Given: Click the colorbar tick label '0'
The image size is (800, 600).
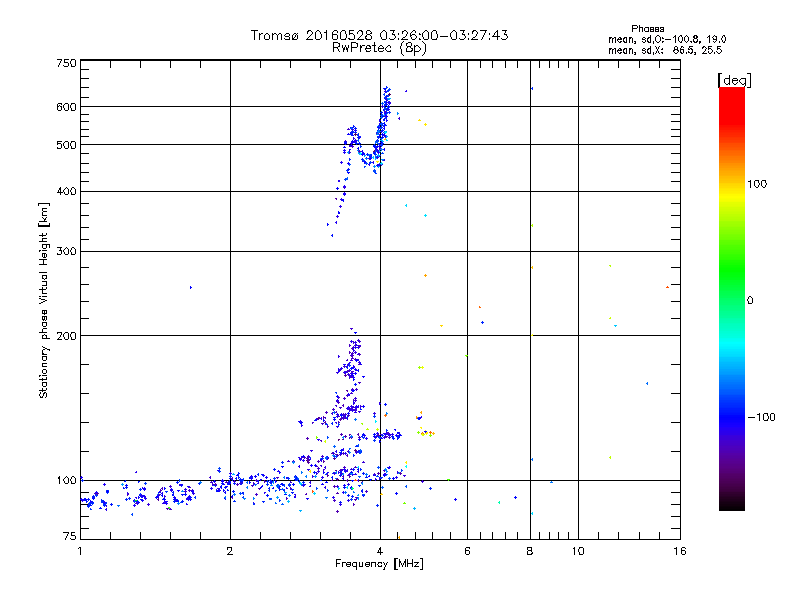Looking at the screenshot, I should (x=750, y=301).
